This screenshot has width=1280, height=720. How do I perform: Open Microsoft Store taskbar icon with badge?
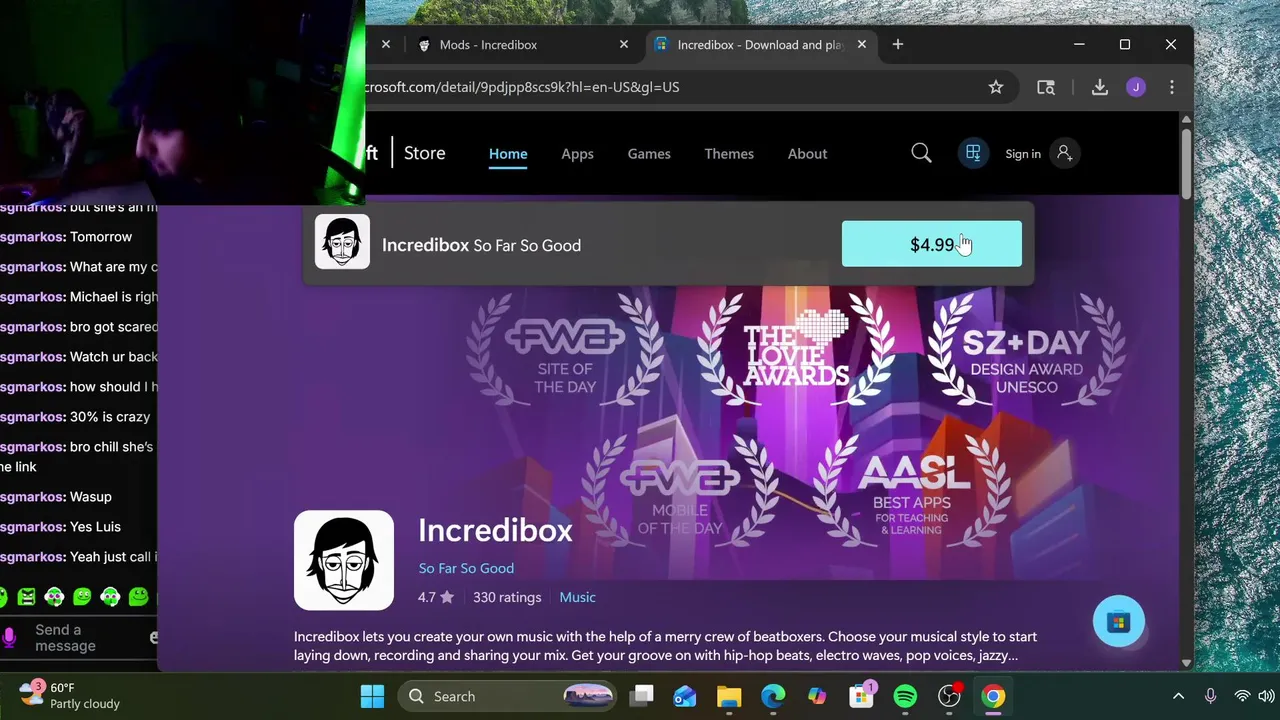[x=861, y=696]
